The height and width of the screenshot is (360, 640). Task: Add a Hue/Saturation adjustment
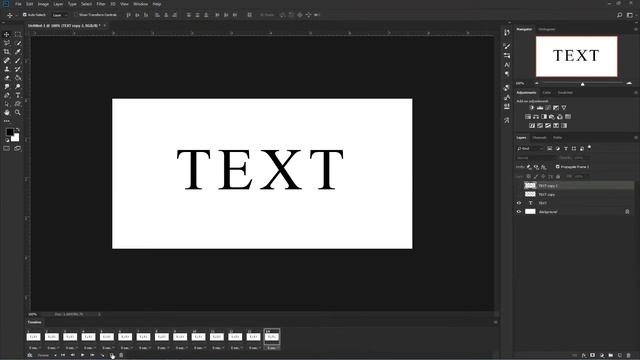[x=528, y=117]
